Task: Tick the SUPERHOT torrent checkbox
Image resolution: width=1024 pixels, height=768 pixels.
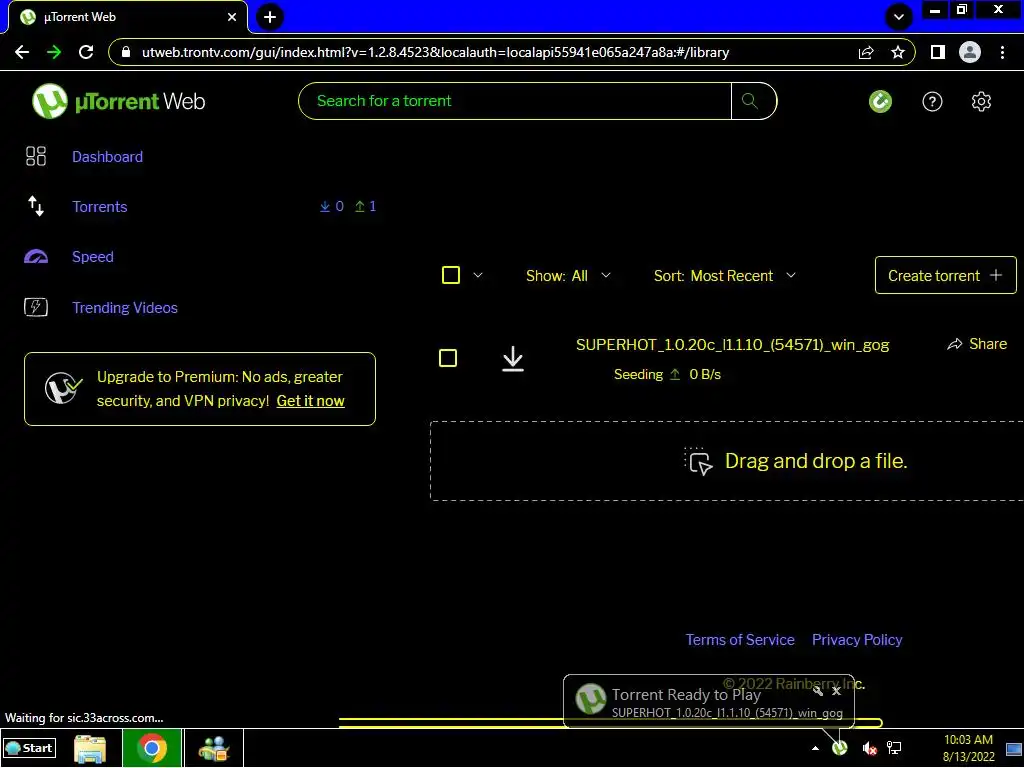Action: pos(448,358)
